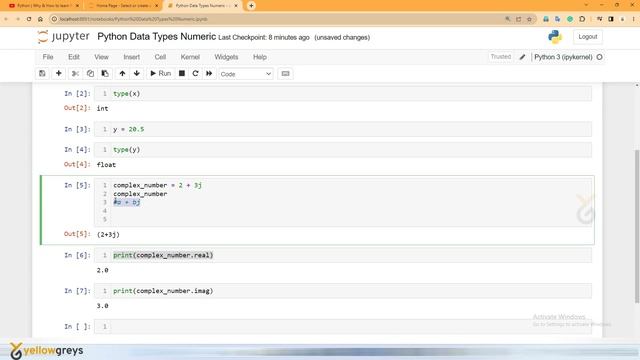Open the cell type dropdown showing Code
This screenshot has height=360, width=640.
(x=245, y=74)
